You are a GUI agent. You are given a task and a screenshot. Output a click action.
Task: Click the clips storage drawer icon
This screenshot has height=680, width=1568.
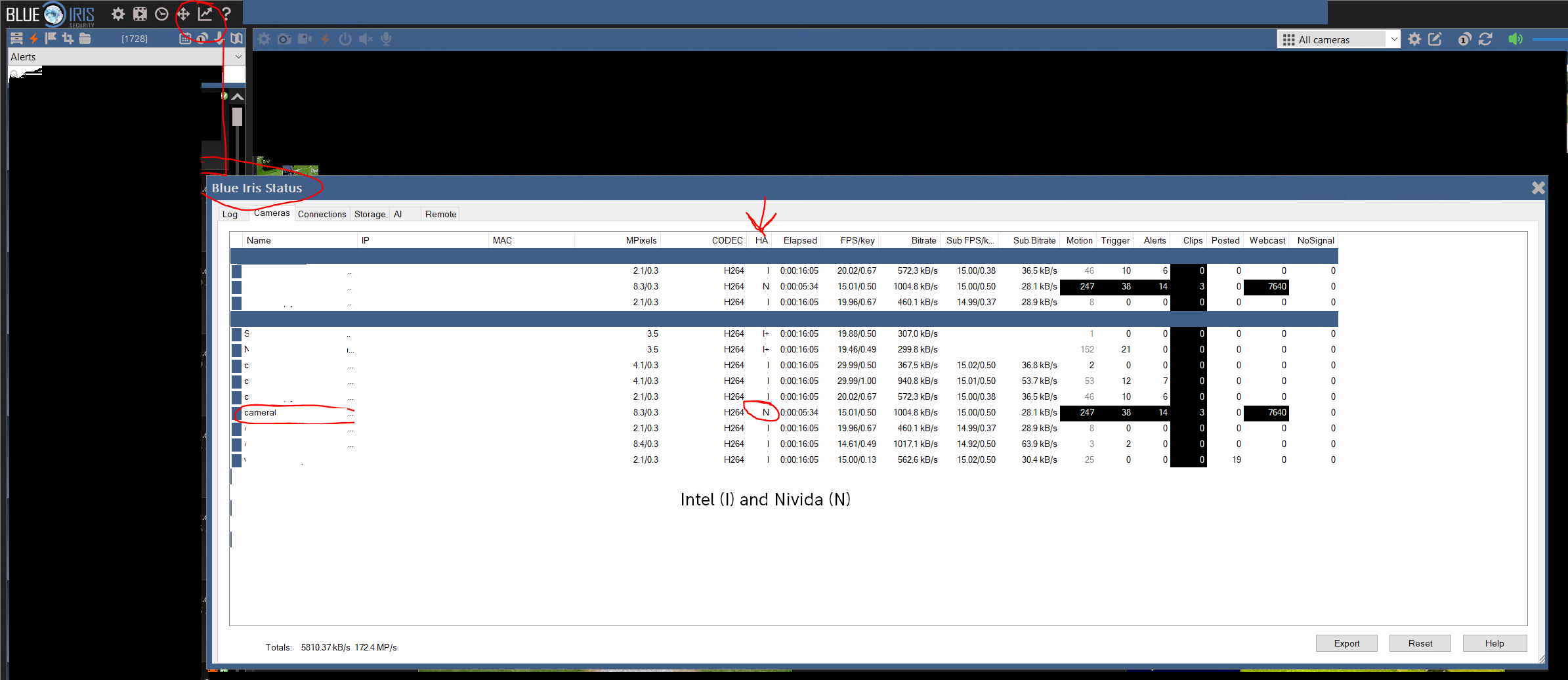click(x=16, y=39)
